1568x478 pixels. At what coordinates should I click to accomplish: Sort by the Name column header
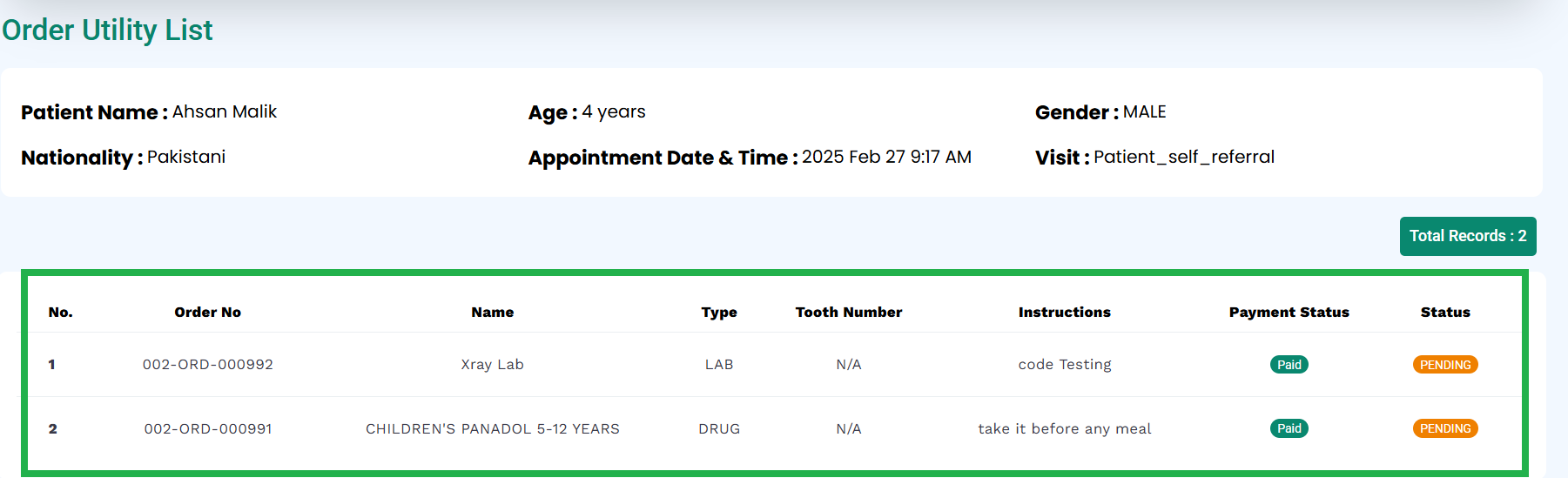tap(493, 312)
